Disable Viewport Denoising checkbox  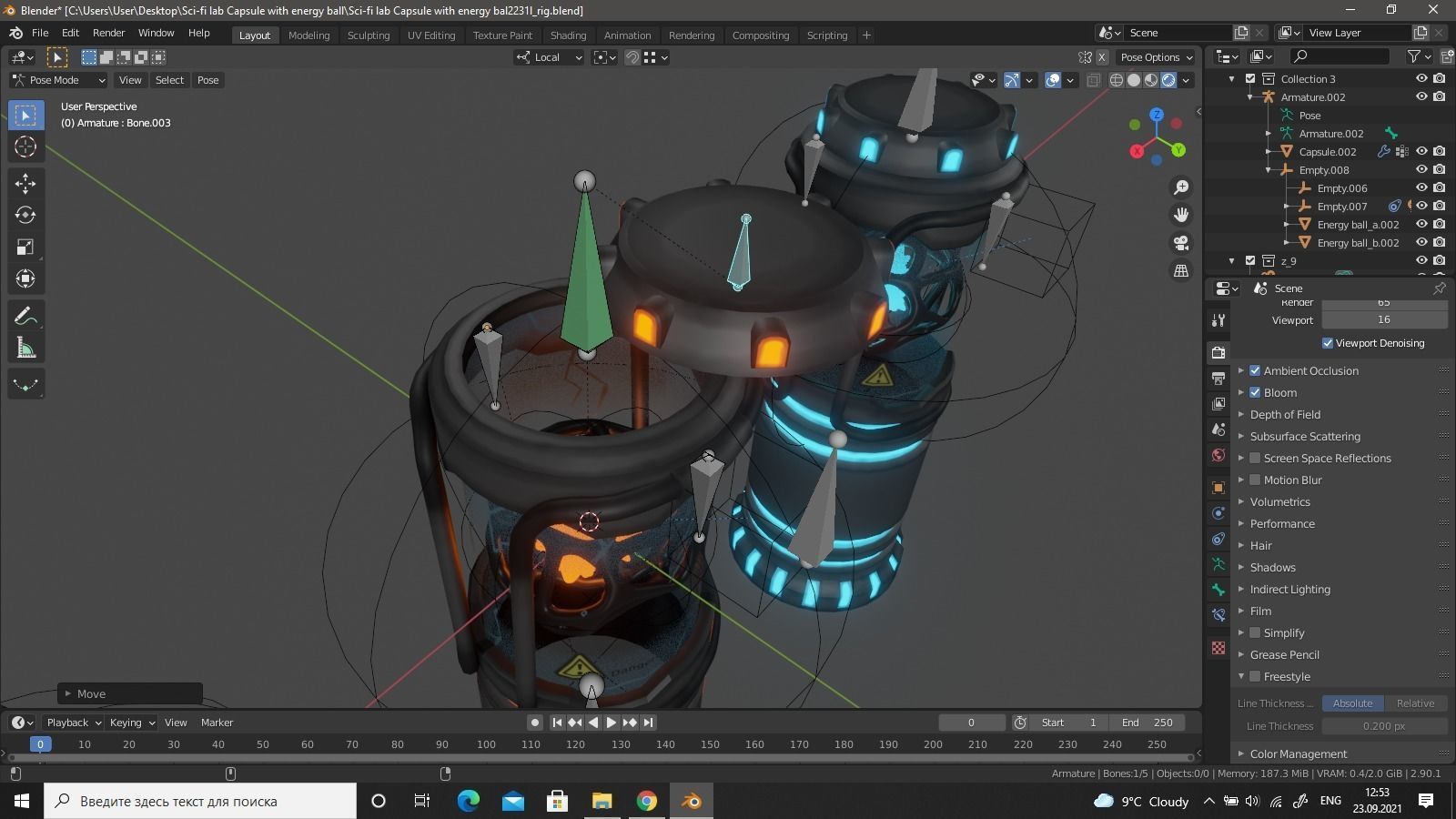pyautogui.click(x=1328, y=343)
